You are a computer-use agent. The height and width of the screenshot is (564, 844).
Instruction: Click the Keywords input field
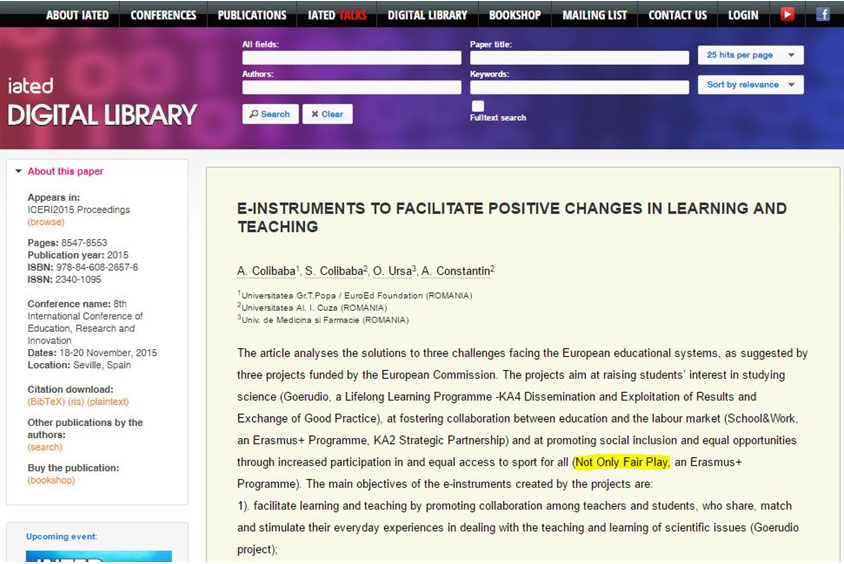[579, 87]
